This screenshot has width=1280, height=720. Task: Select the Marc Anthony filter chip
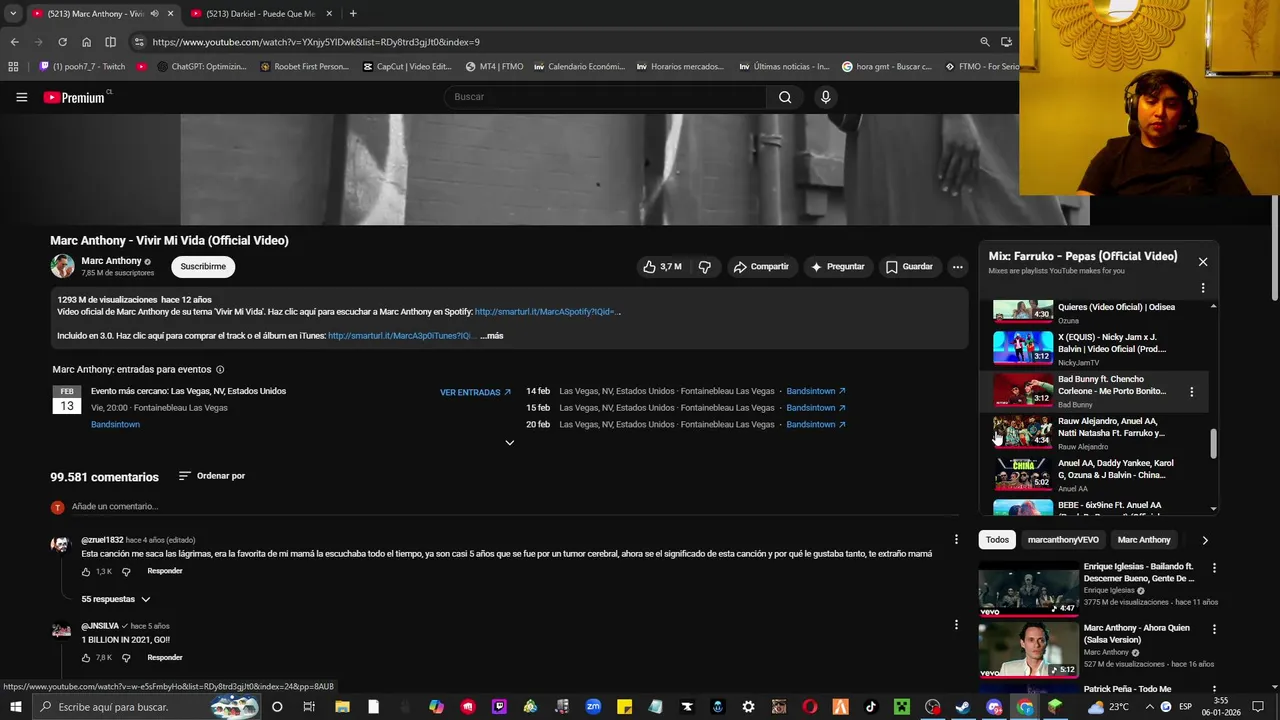point(1144,540)
